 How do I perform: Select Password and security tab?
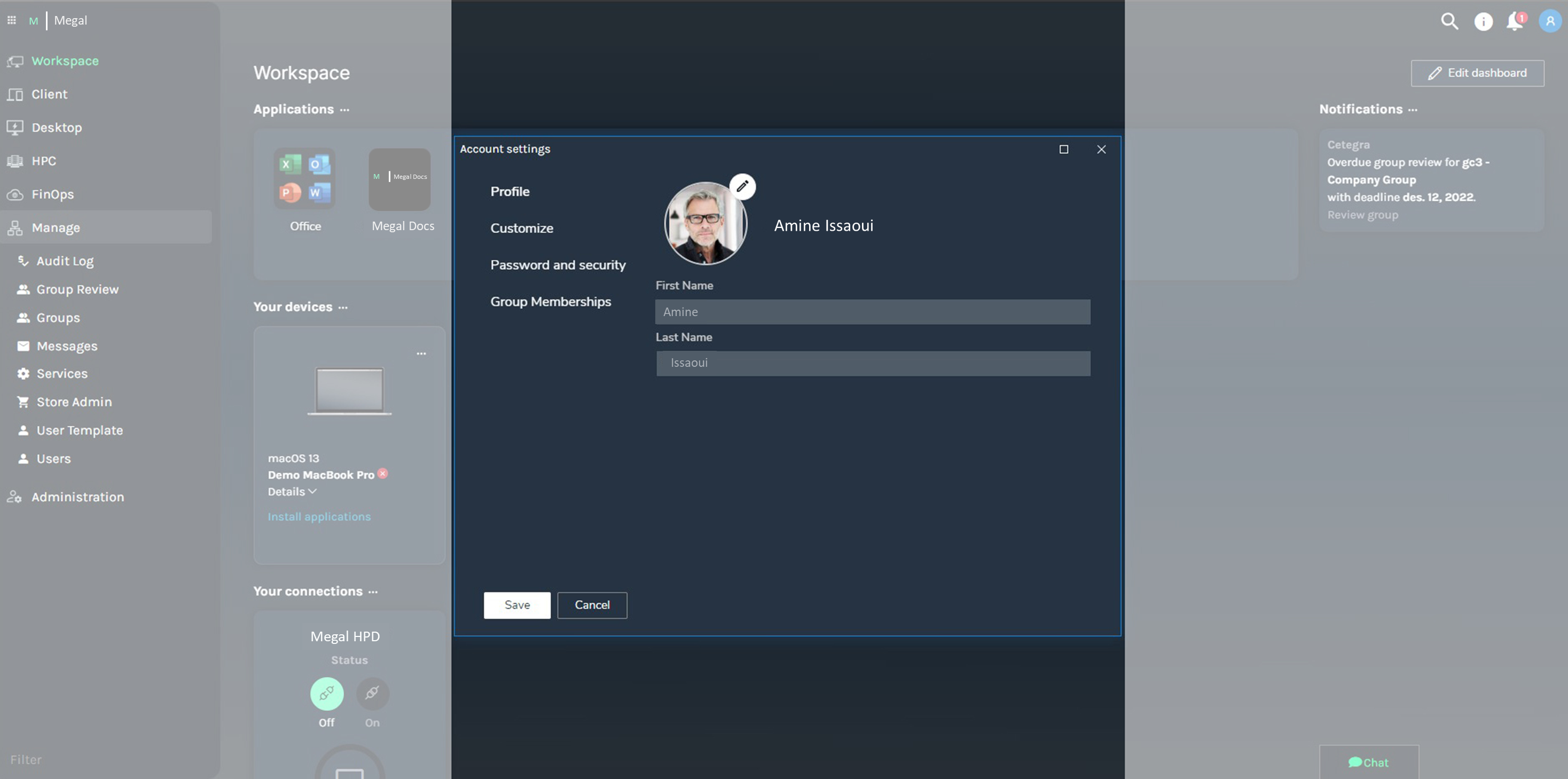click(558, 265)
